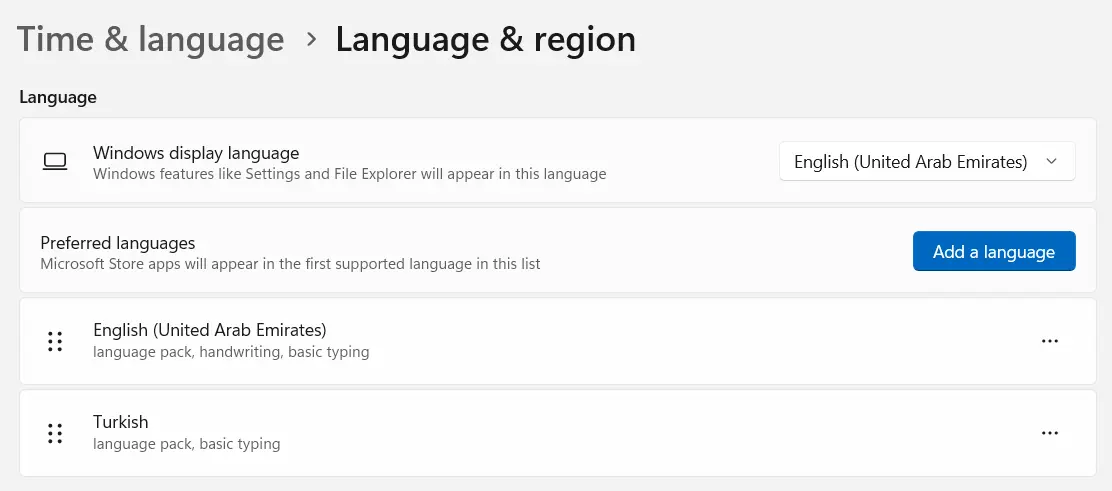The image size is (1112, 491).
Task: Click 'language pack, handwriting, basic typing' text
Action: pos(231,352)
